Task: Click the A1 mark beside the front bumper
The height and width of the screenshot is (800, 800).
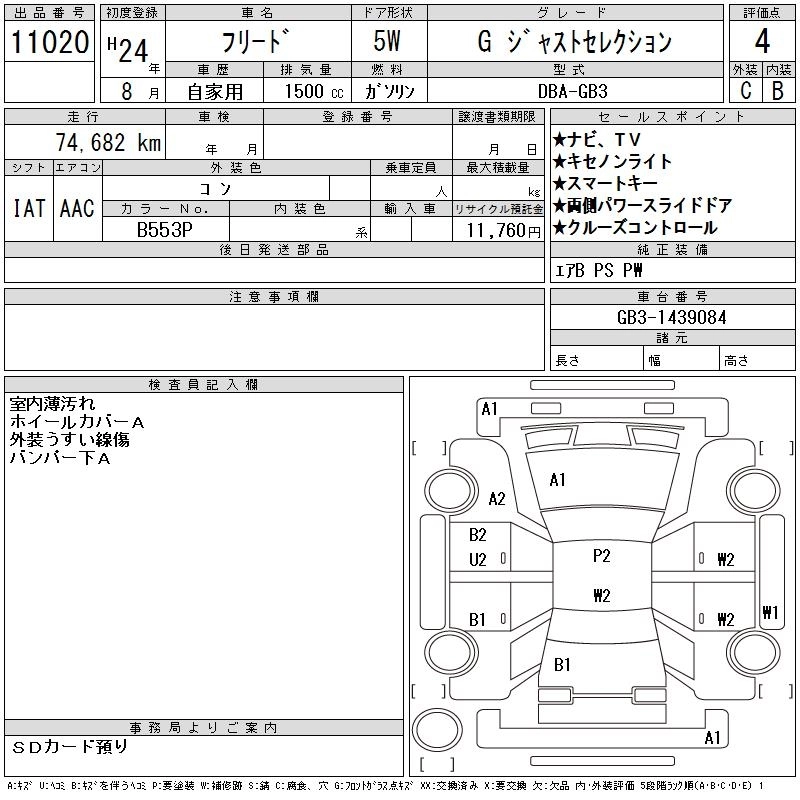Action: tap(489, 409)
